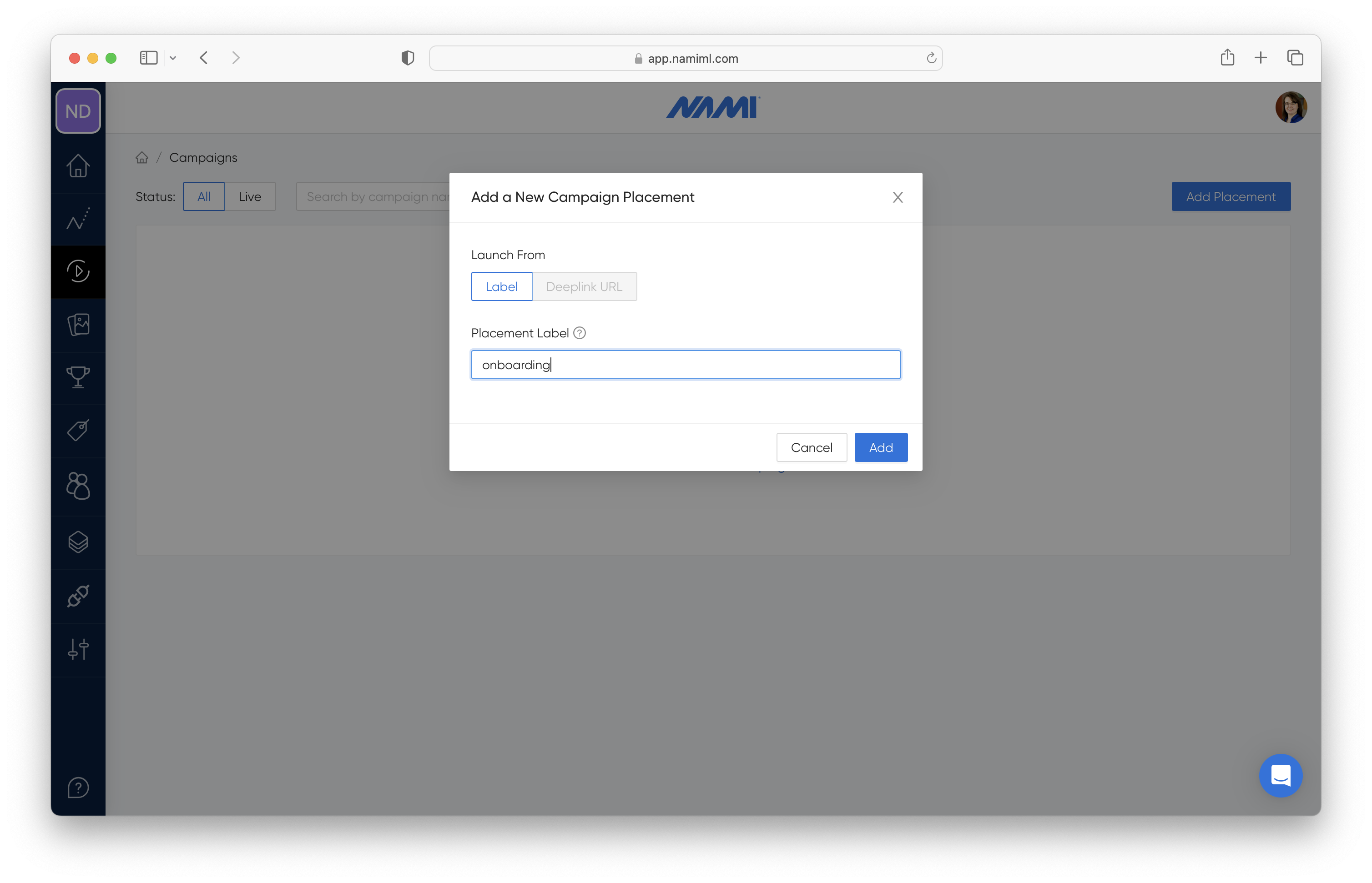This screenshot has height=883, width=1372.
Task: Select the Label launch option
Action: click(x=501, y=287)
